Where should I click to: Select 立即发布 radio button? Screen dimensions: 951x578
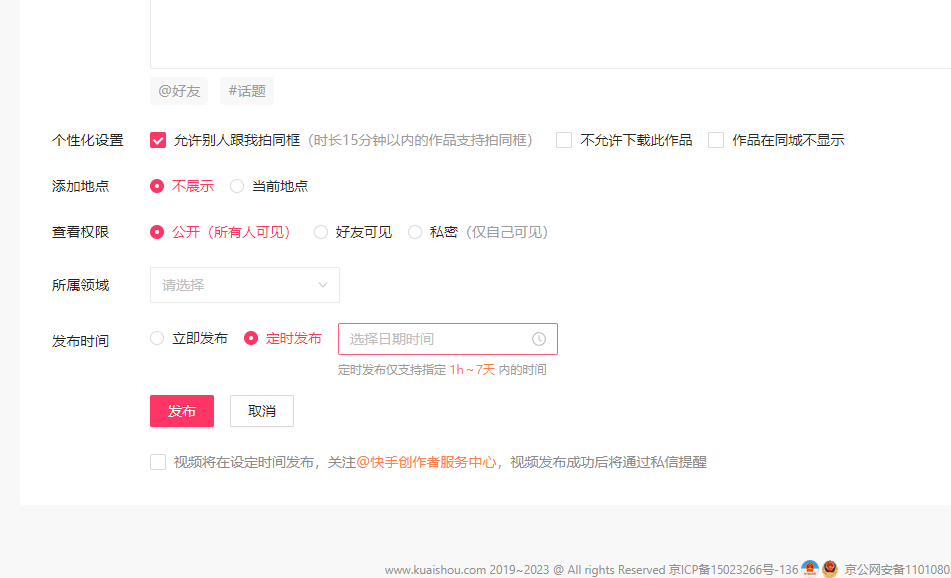(156, 338)
